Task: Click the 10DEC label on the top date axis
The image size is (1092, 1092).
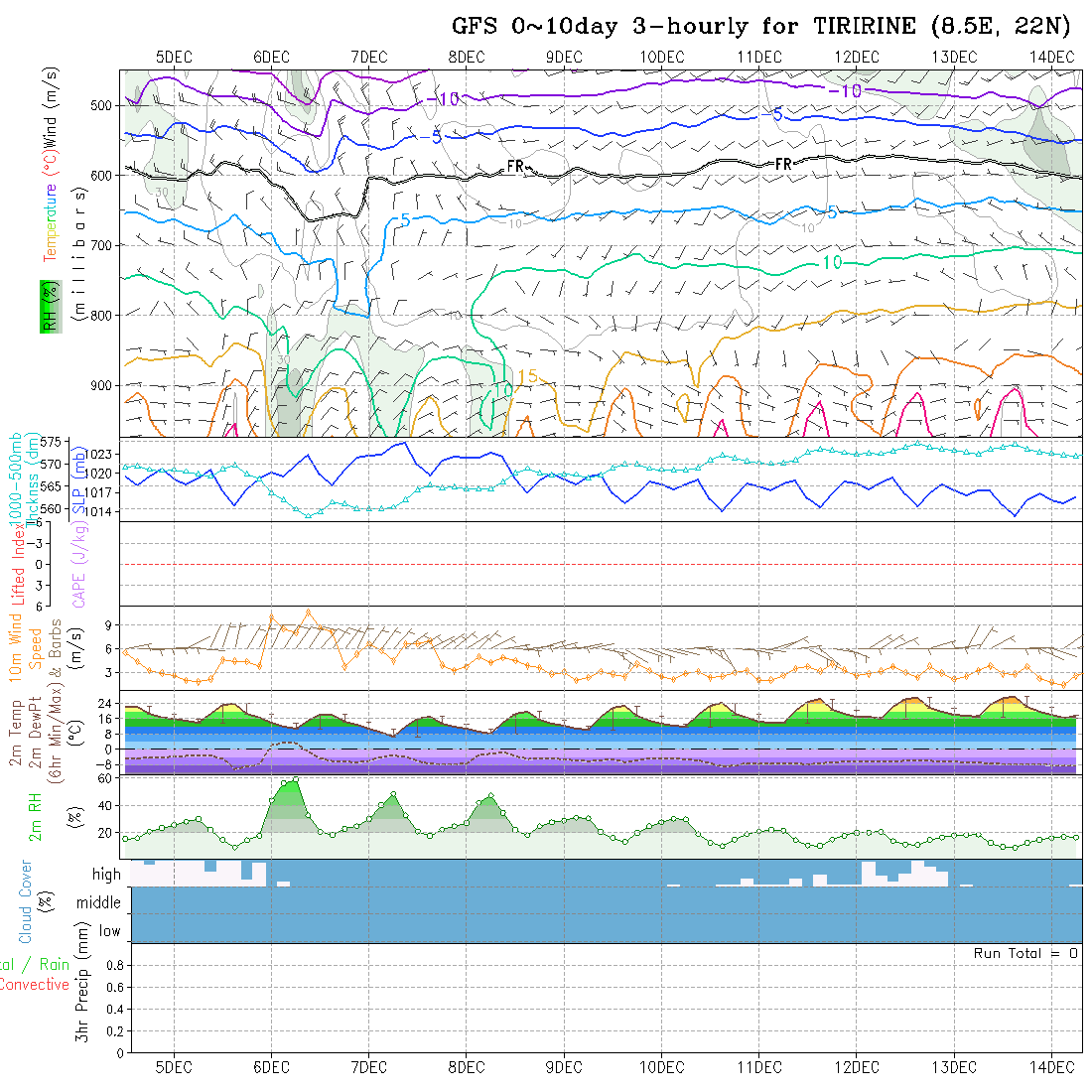Action: (661, 58)
